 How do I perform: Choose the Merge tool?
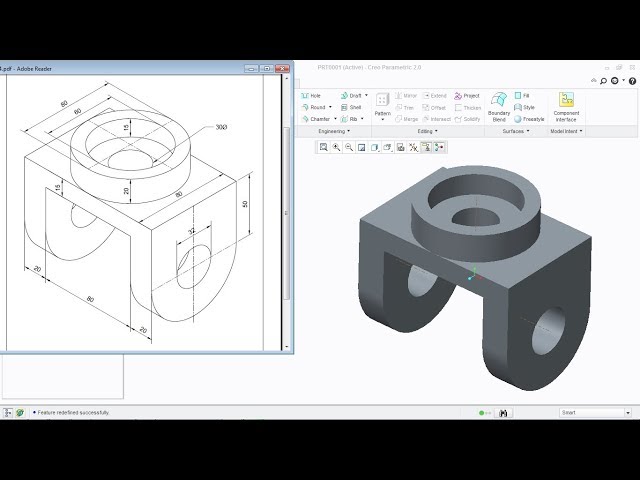pos(407,119)
